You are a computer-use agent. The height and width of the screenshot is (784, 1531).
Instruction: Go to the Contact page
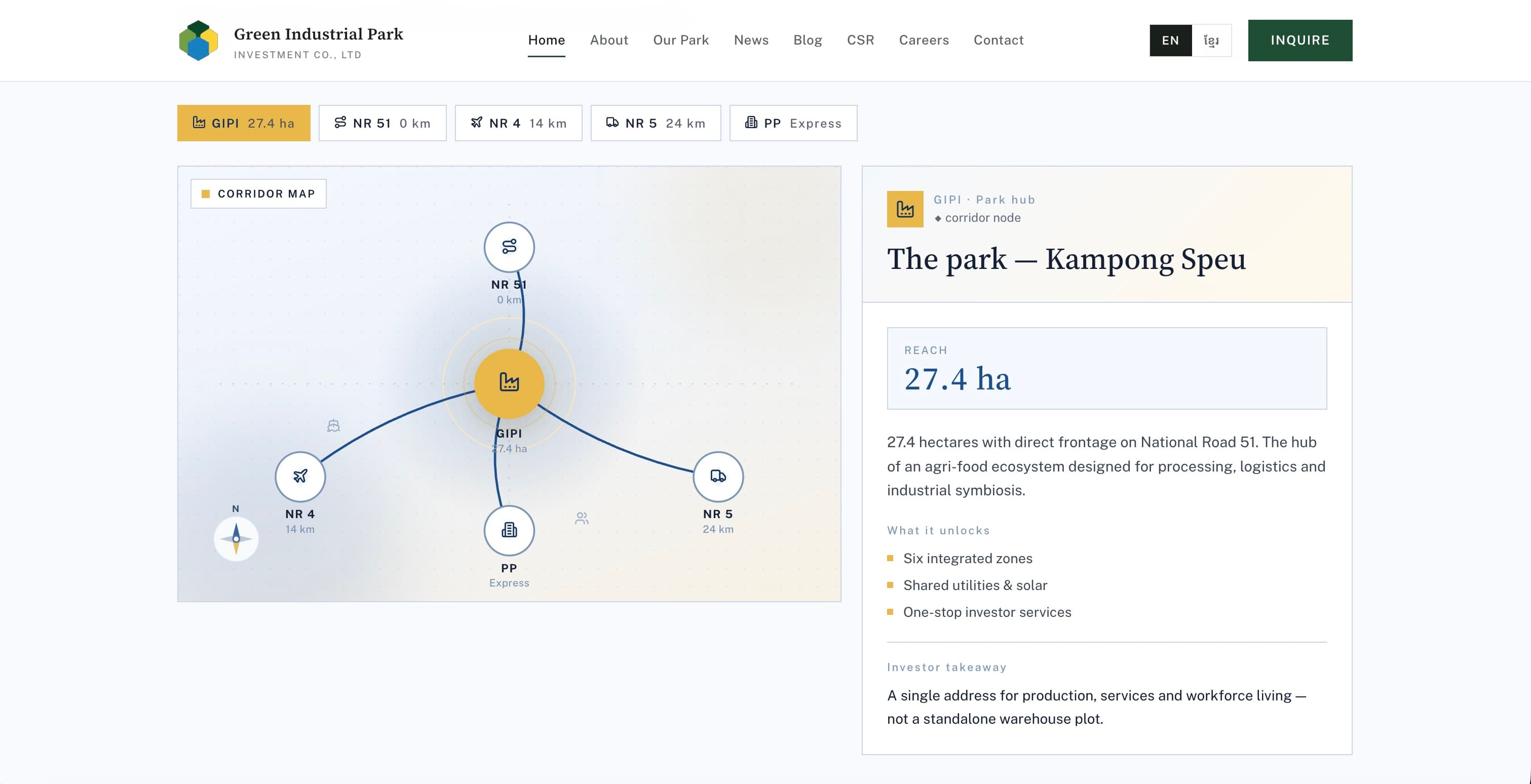click(999, 41)
